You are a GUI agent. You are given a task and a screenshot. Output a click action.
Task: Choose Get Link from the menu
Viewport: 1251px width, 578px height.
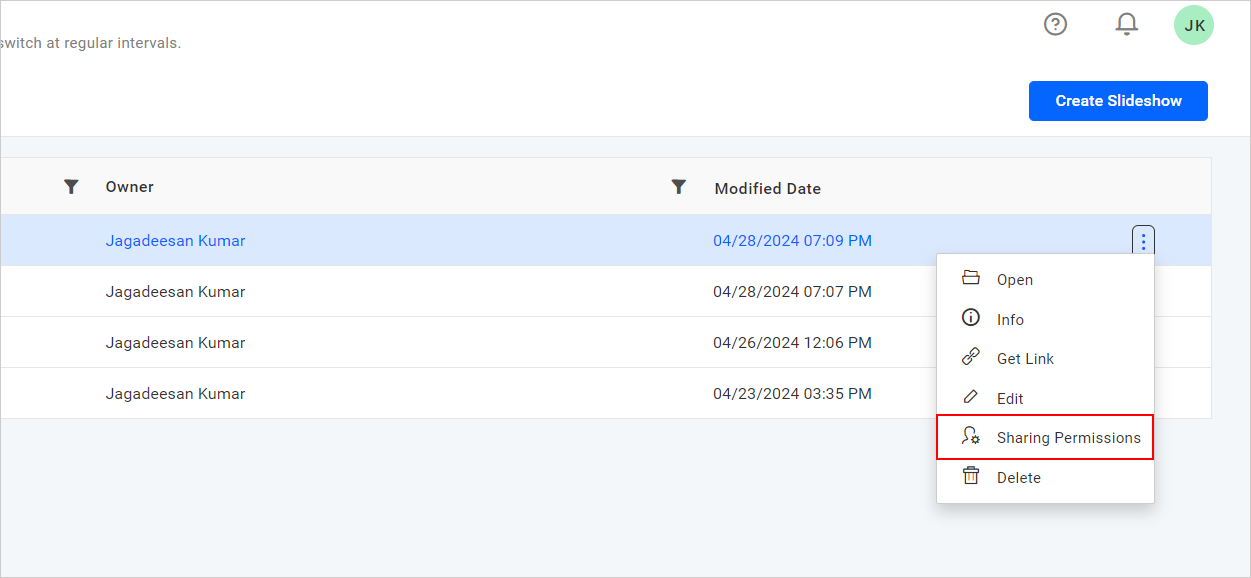(x=1025, y=358)
